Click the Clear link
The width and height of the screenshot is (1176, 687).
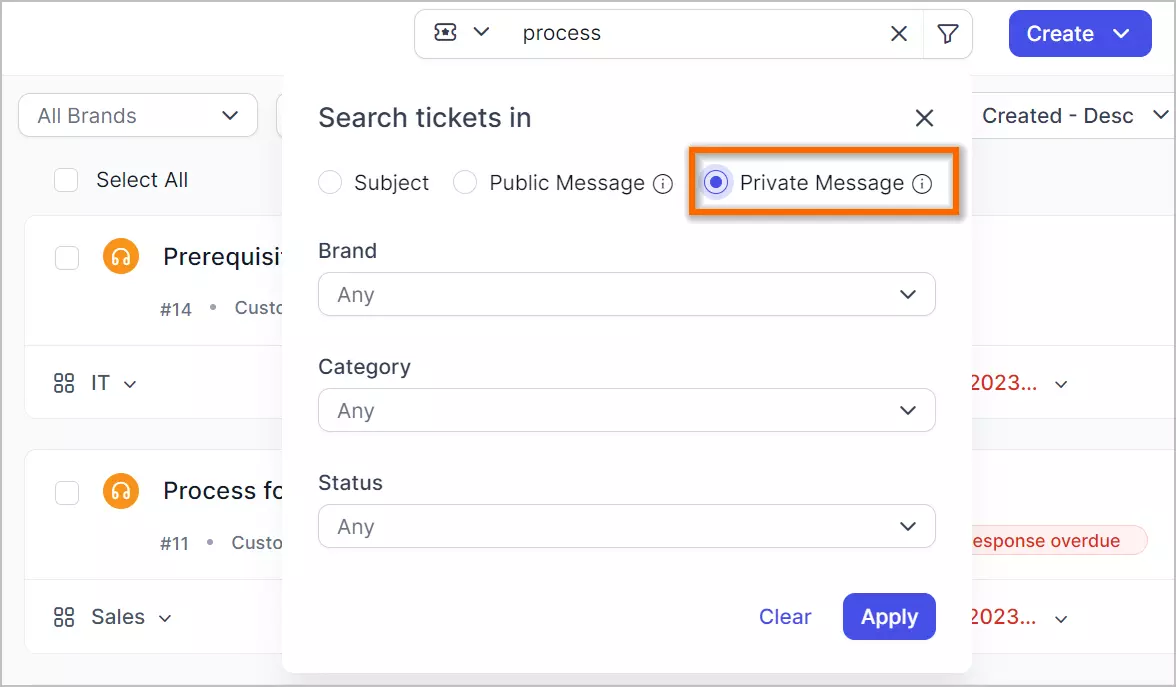[x=784, y=616]
